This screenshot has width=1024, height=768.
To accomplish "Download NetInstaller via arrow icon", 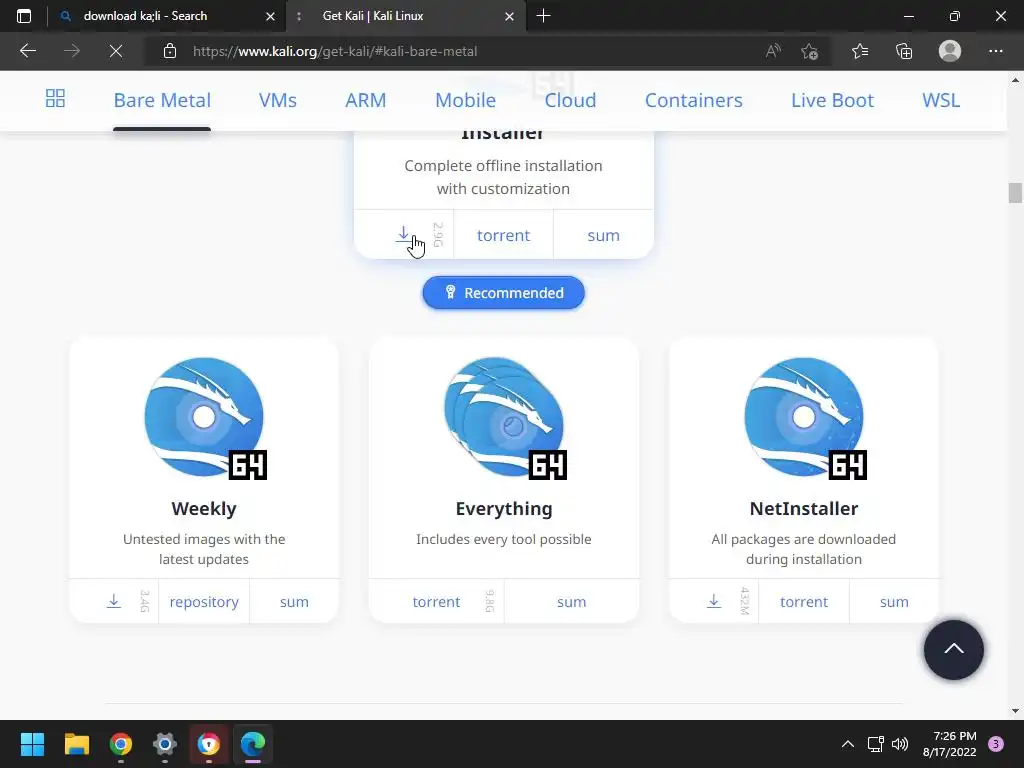I will pos(714,601).
